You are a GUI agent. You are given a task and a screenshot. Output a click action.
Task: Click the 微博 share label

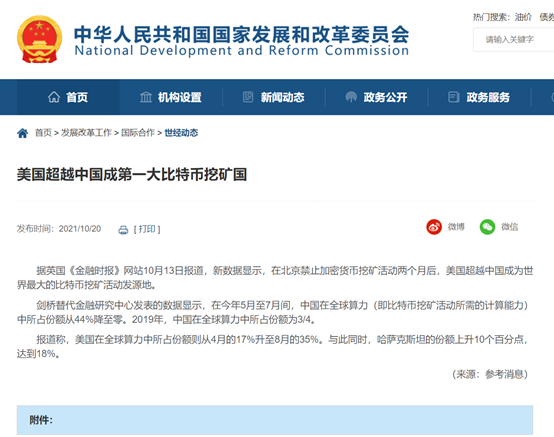point(456,227)
